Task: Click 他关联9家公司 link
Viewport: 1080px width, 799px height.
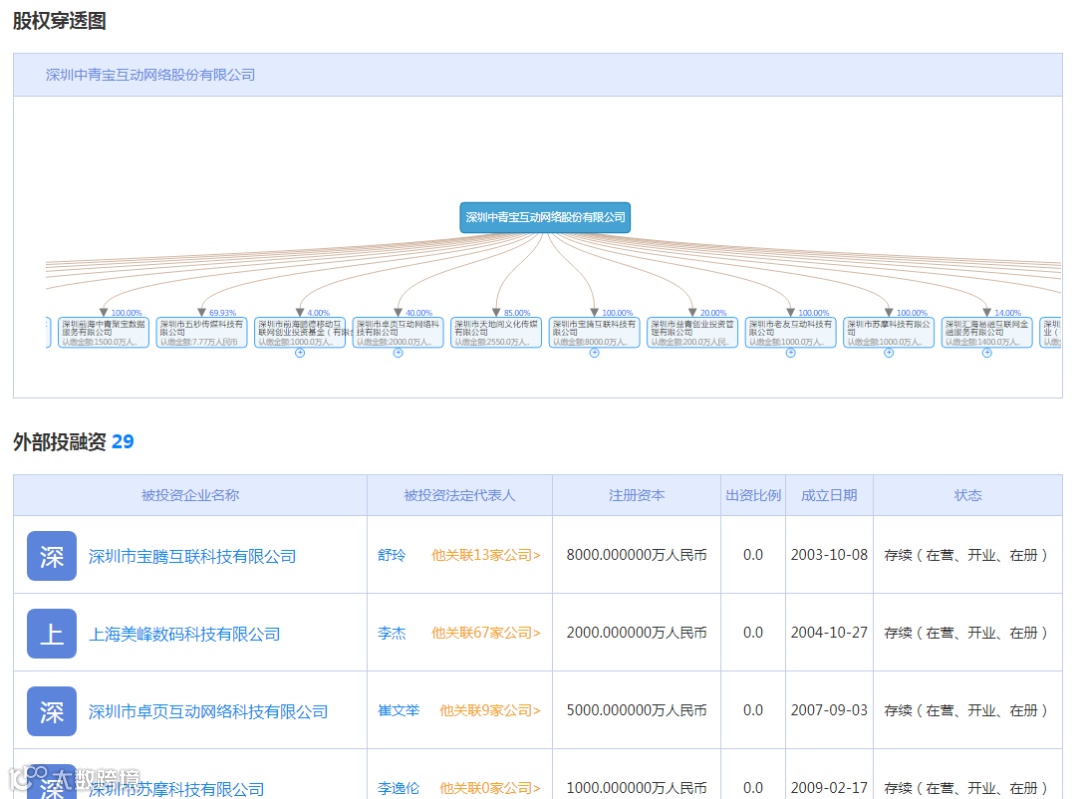Action: 490,711
